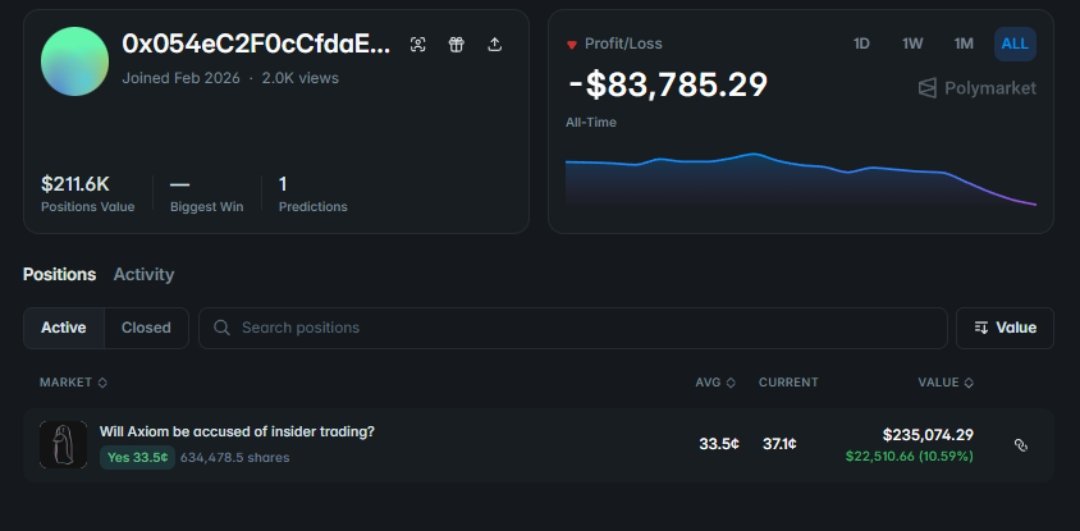This screenshot has width=1080, height=531.
Task: Click the gift icon beside address
Action: [456, 45]
